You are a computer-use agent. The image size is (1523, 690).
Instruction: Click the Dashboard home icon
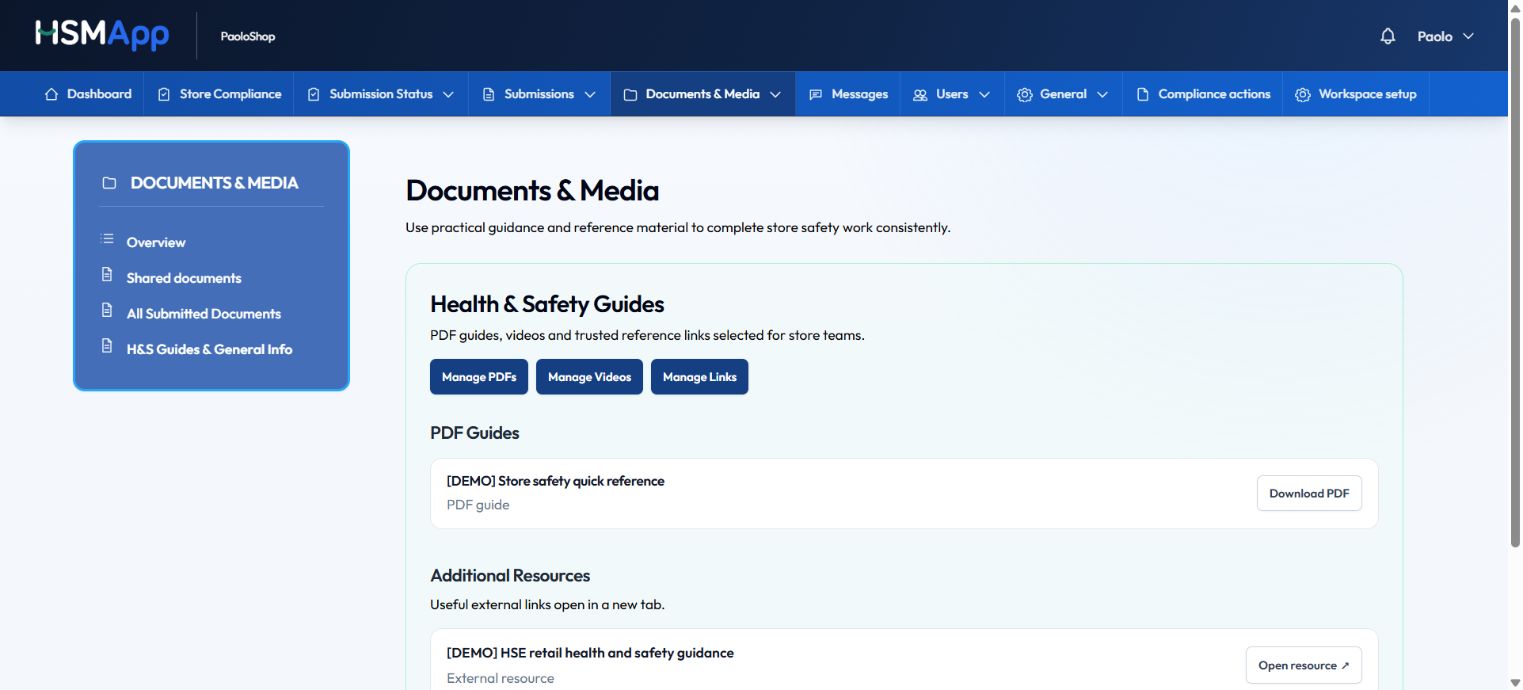pos(52,94)
